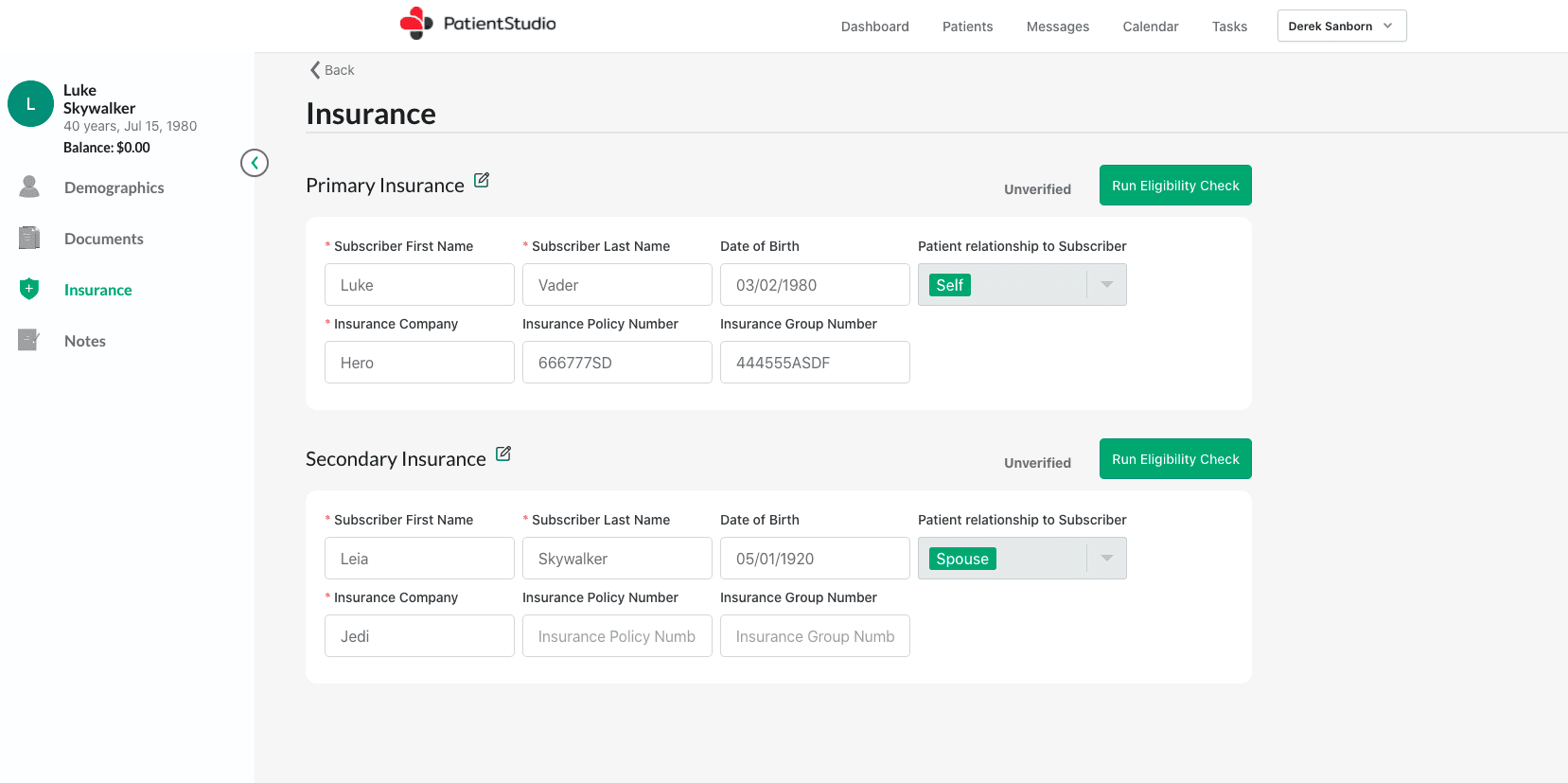The height and width of the screenshot is (783, 1568).
Task: Select Insurance in the sidebar
Action: pos(98,290)
